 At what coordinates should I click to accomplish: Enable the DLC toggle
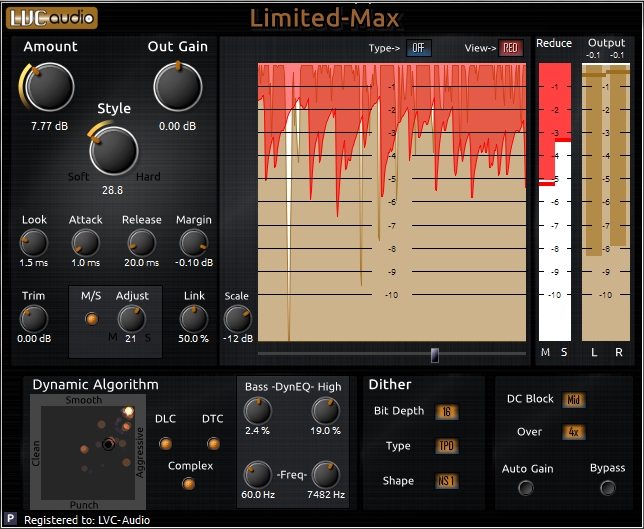coord(166,443)
